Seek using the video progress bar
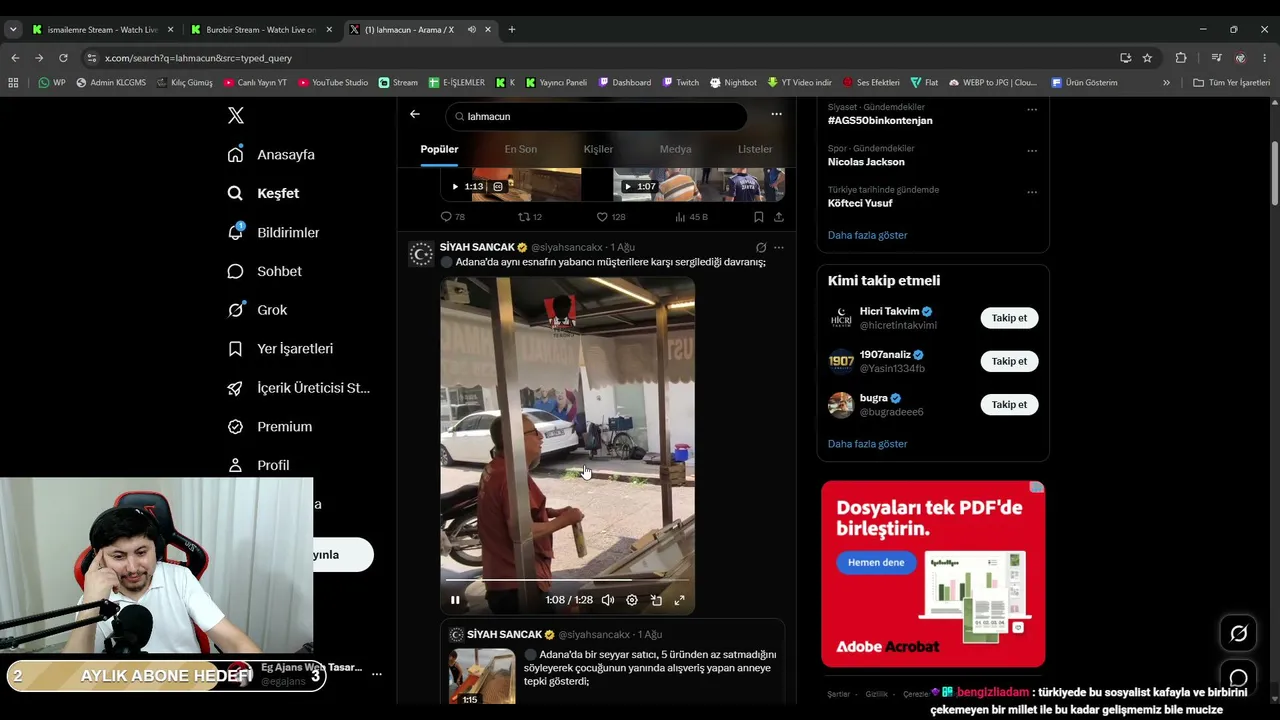The height and width of the screenshot is (720, 1280). click(567, 580)
